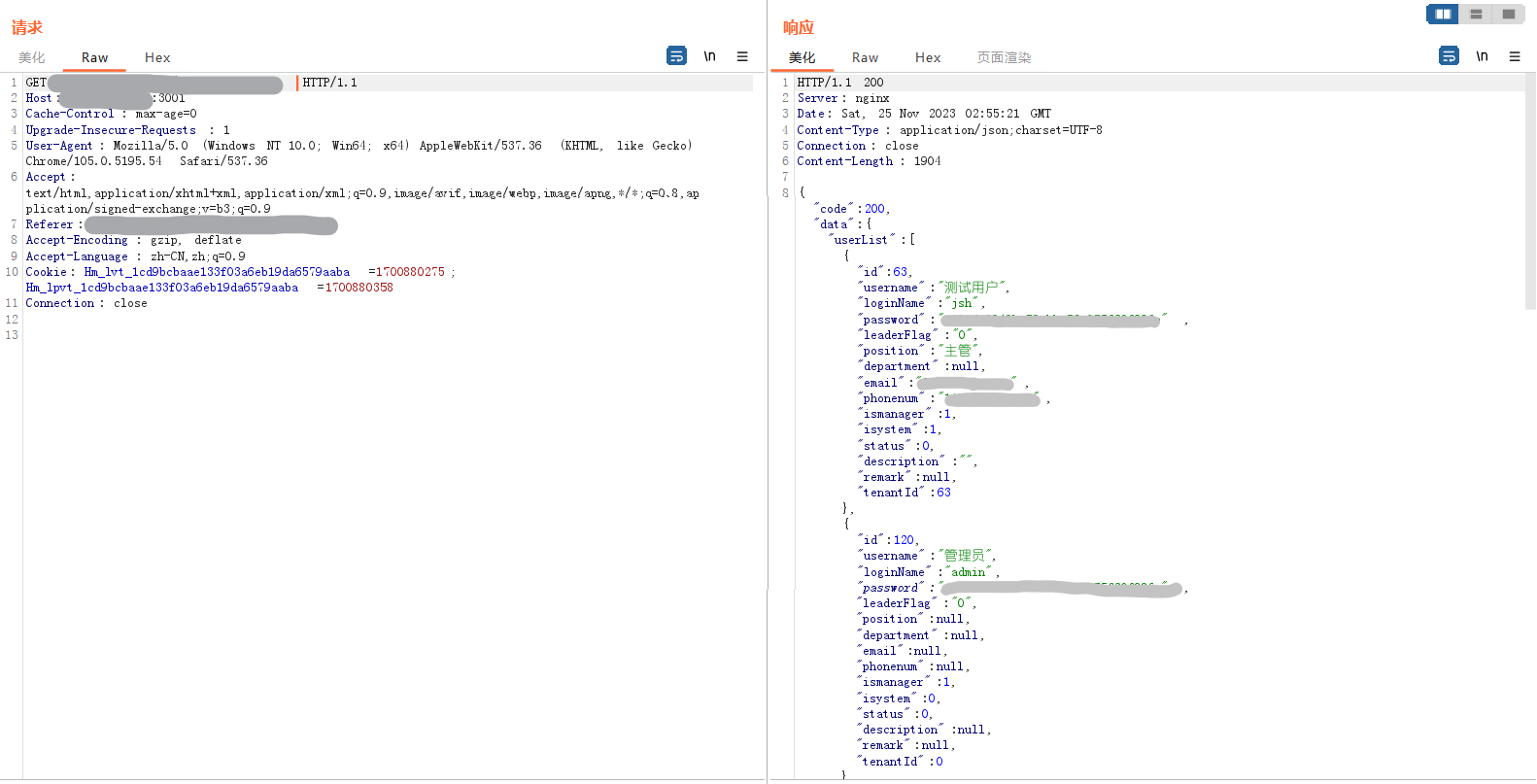Viewport: 1537px width, 784px height.
Task: Select top-bottom split layout icon
Action: [1476, 14]
